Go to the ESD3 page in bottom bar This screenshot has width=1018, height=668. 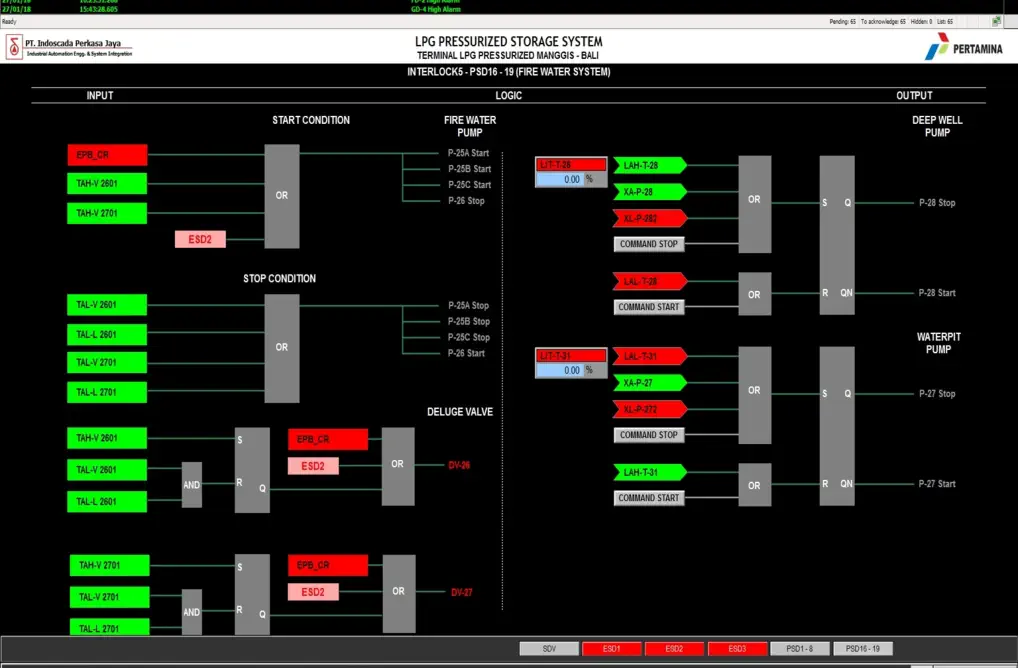pos(737,649)
